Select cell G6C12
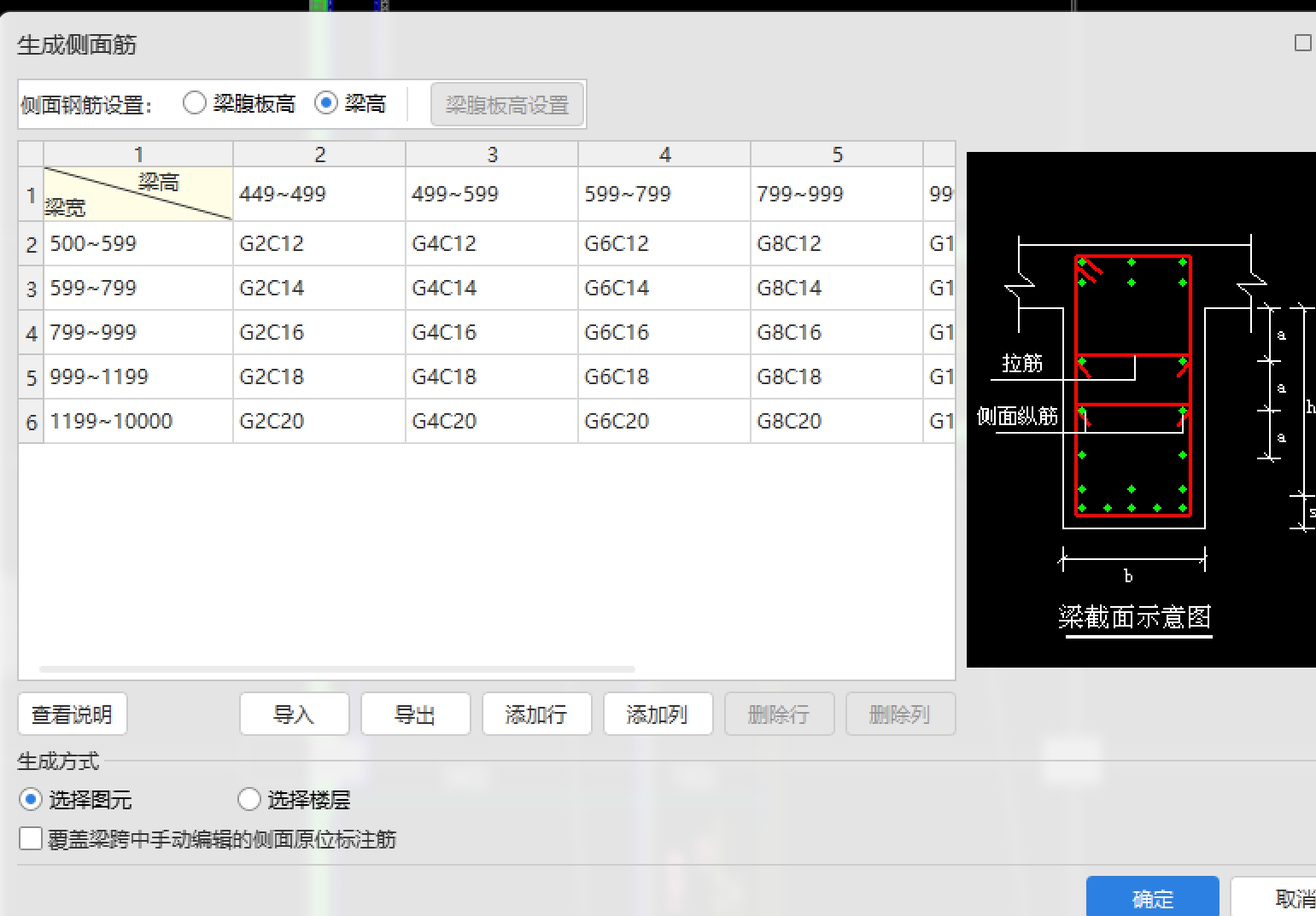Image resolution: width=1316 pixels, height=916 pixels. pyautogui.click(x=664, y=243)
